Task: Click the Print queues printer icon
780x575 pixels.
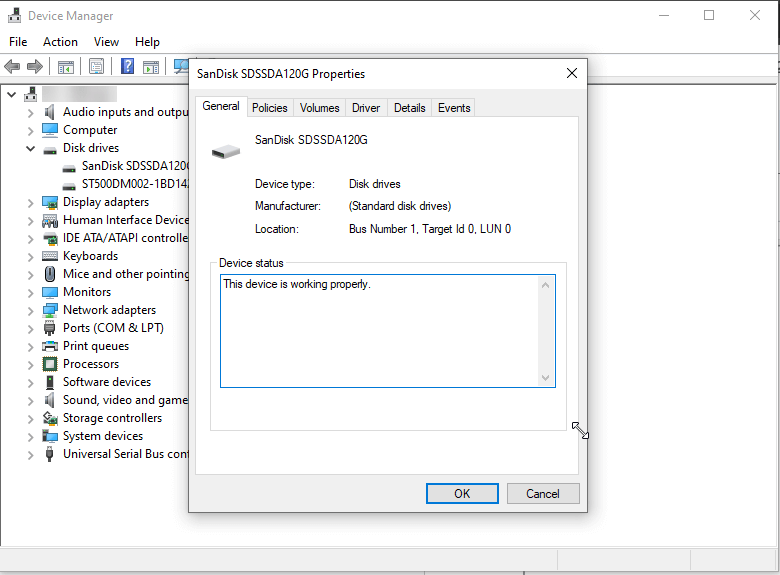Action: coord(50,346)
